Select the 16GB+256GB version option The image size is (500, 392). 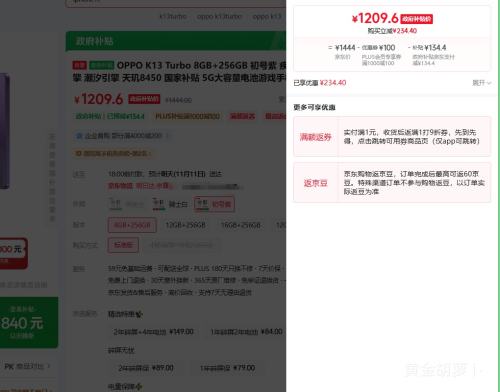(x=241, y=225)
